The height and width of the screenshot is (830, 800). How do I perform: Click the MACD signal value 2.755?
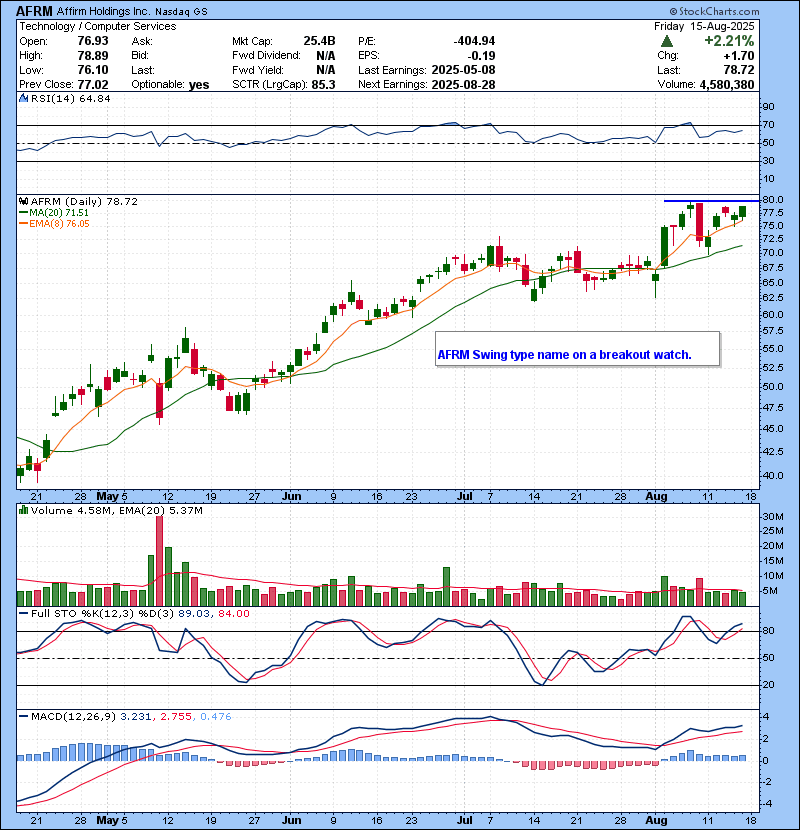(176, 717)
